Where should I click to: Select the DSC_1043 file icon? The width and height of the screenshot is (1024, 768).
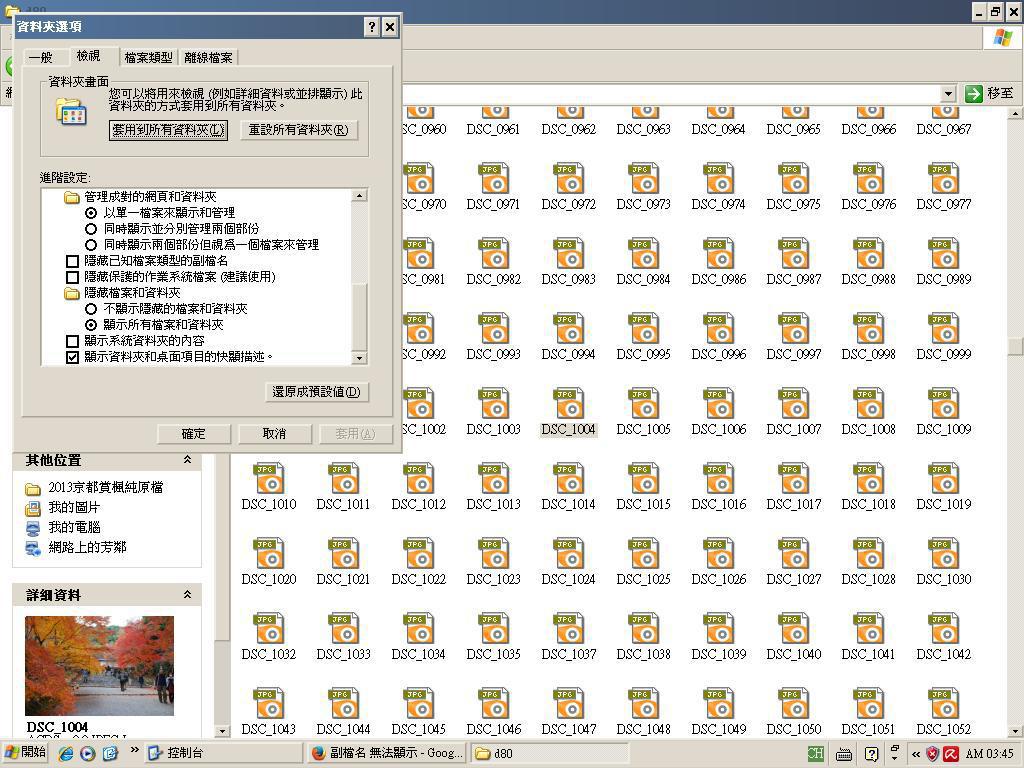click(x=269, y=704)
